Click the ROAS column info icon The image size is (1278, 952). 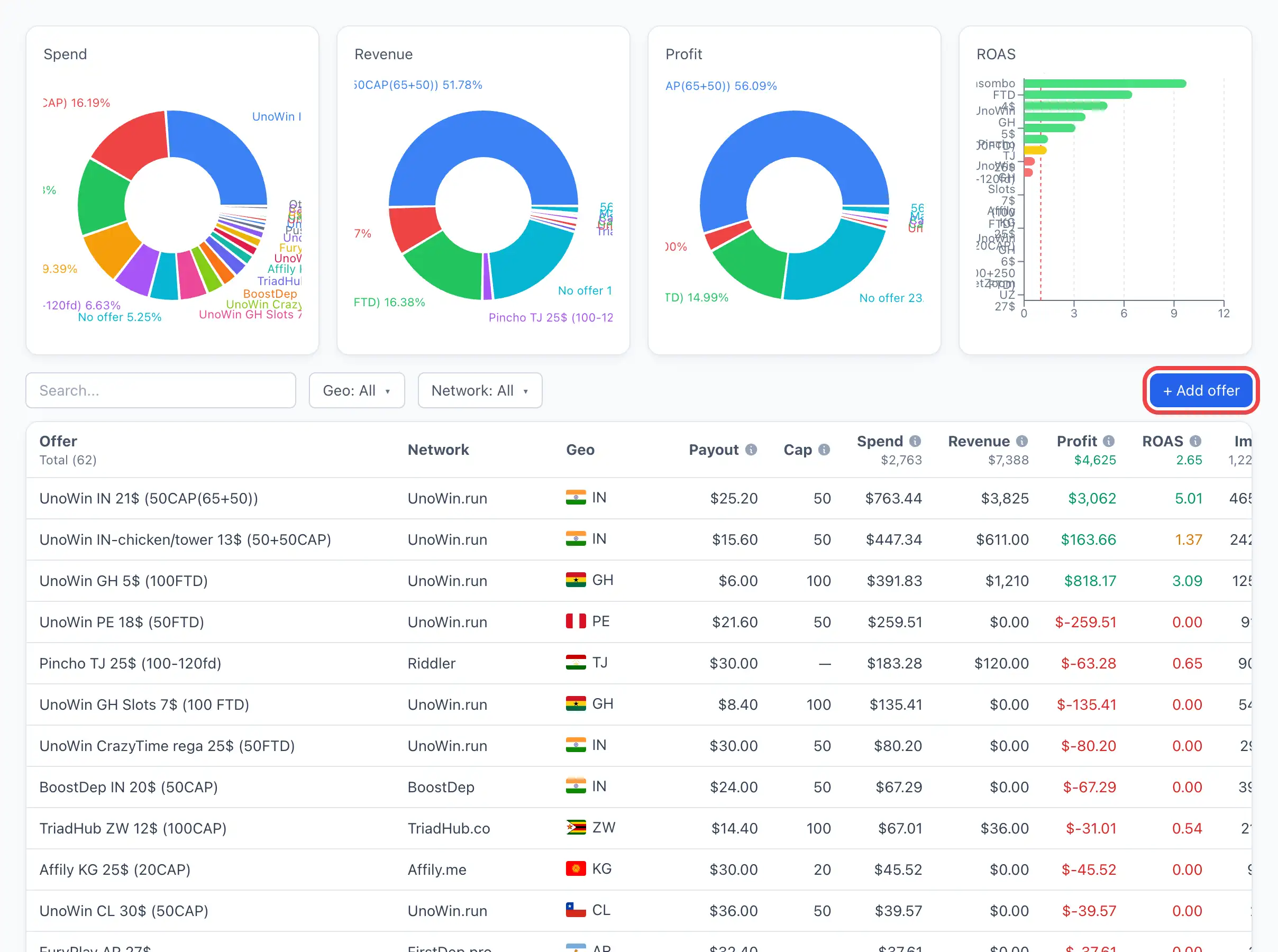coord(1195,441)
